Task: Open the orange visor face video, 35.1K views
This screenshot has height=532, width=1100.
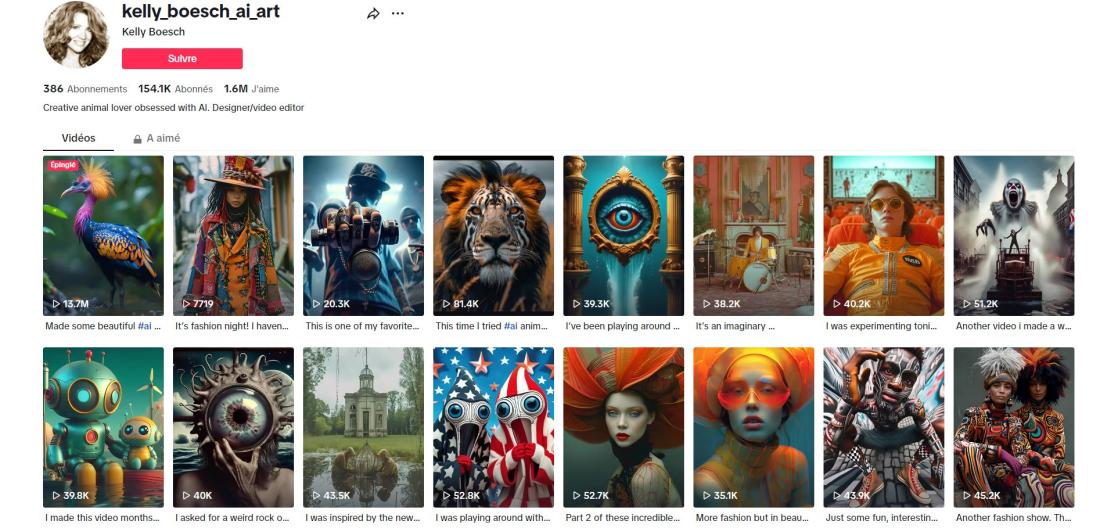Action: click(x=753, y=427)
